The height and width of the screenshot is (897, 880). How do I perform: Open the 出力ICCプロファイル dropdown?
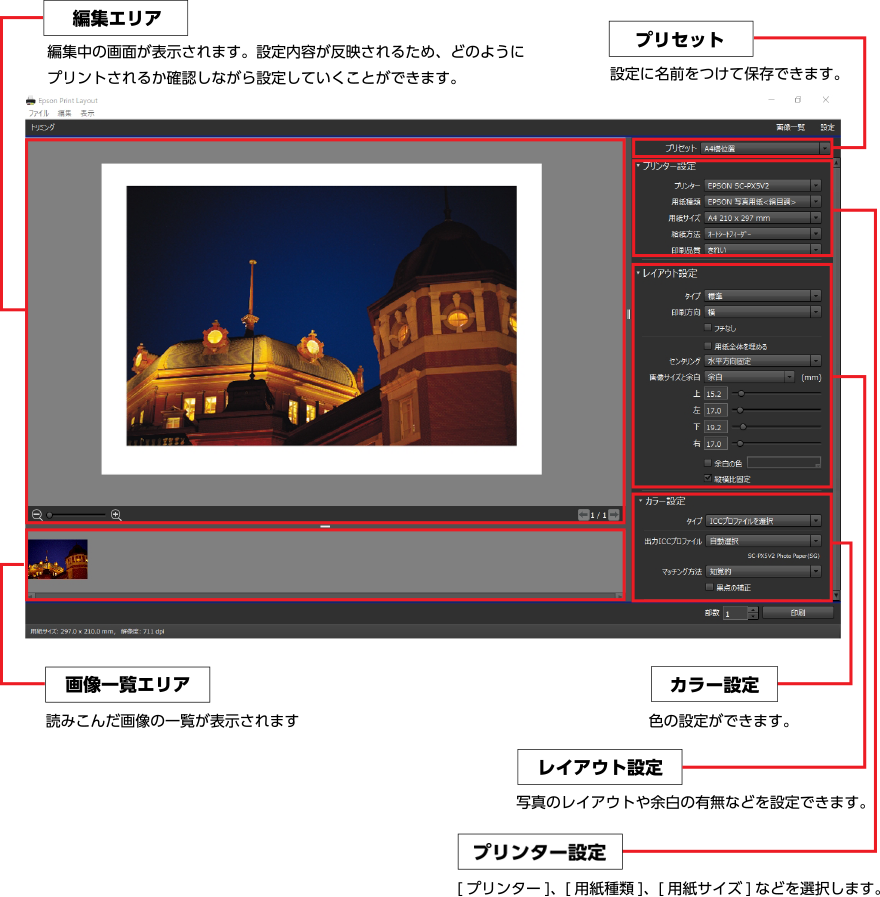[x=763, y=541]
